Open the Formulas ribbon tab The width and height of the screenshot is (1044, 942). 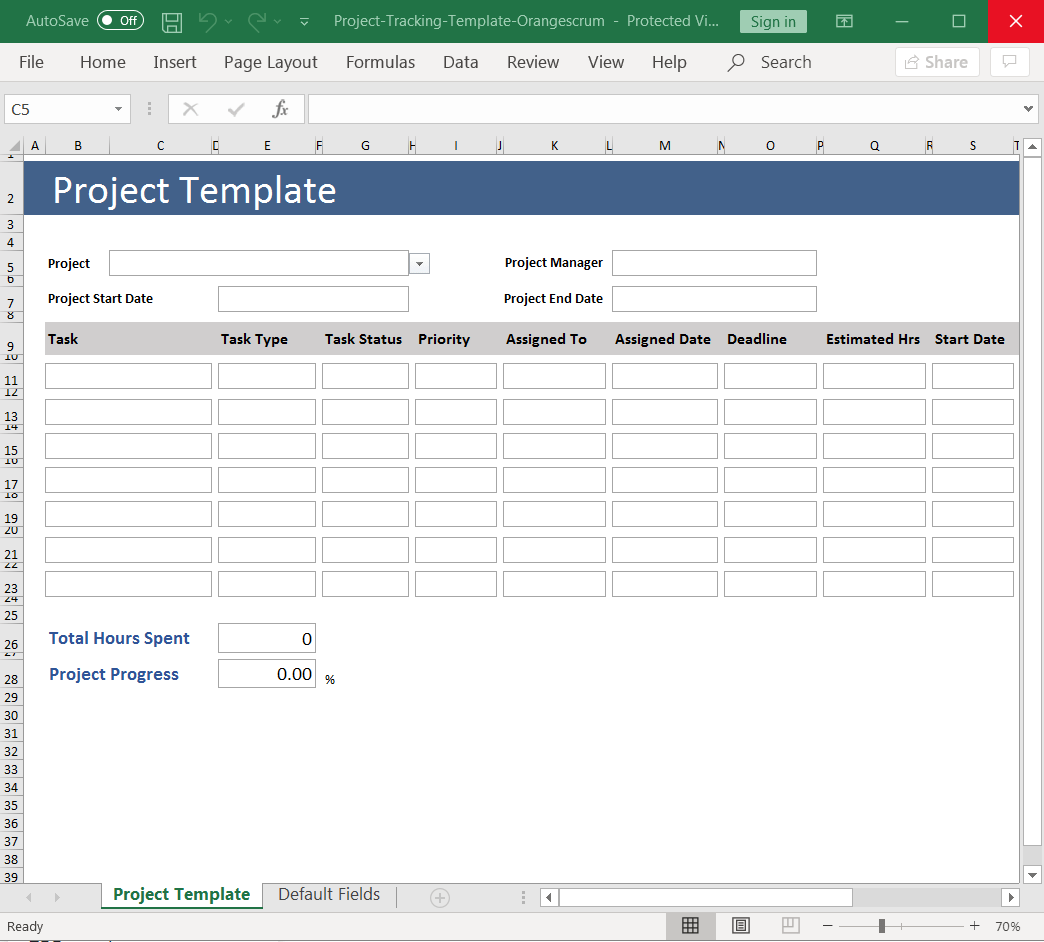pyautogui.click(x=380, y=62)
